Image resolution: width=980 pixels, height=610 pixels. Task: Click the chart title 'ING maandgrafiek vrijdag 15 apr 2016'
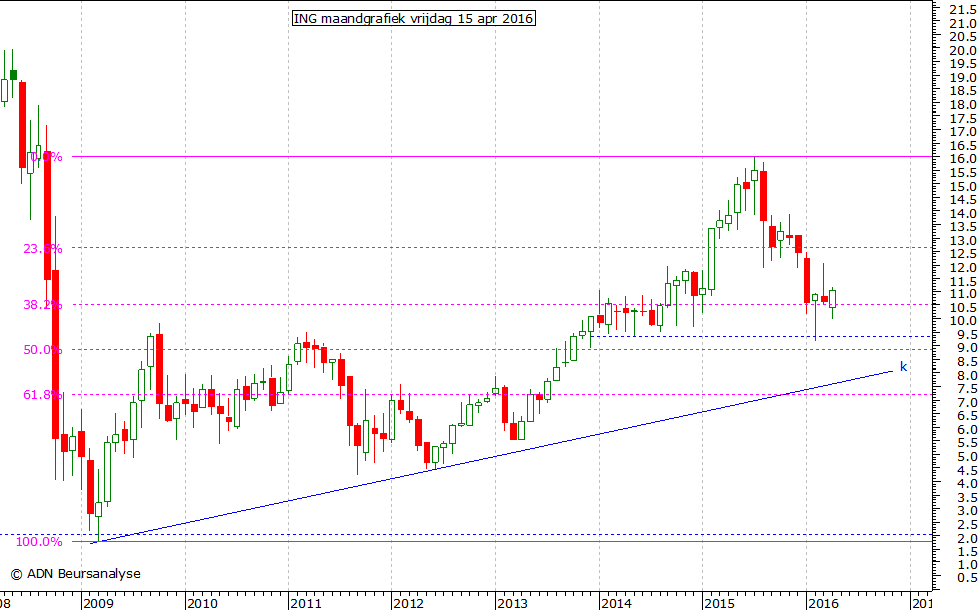coord(414,19)
